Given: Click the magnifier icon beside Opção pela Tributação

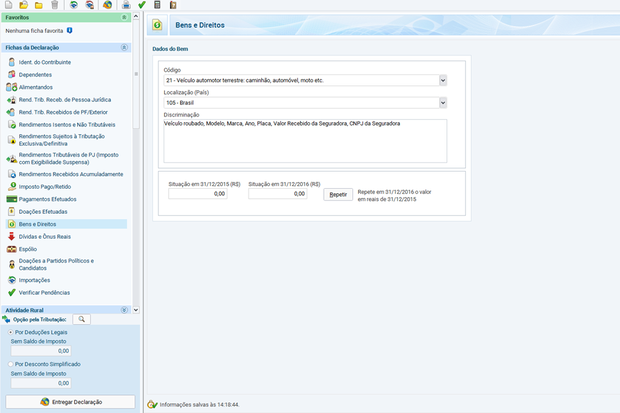Looking at the screenshot, I should [x=81, y=319].
